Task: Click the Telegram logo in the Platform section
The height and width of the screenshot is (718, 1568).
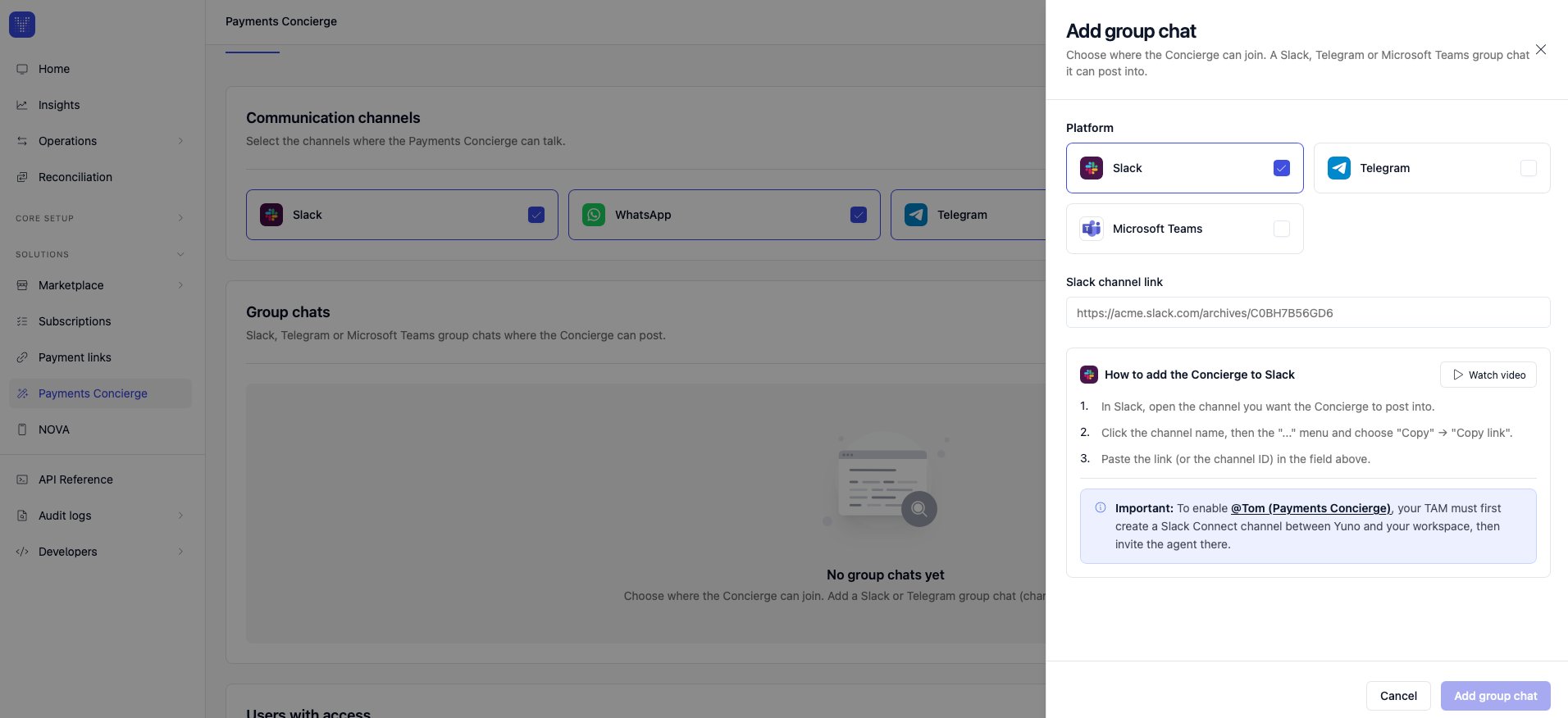Action: [1339, 168]
